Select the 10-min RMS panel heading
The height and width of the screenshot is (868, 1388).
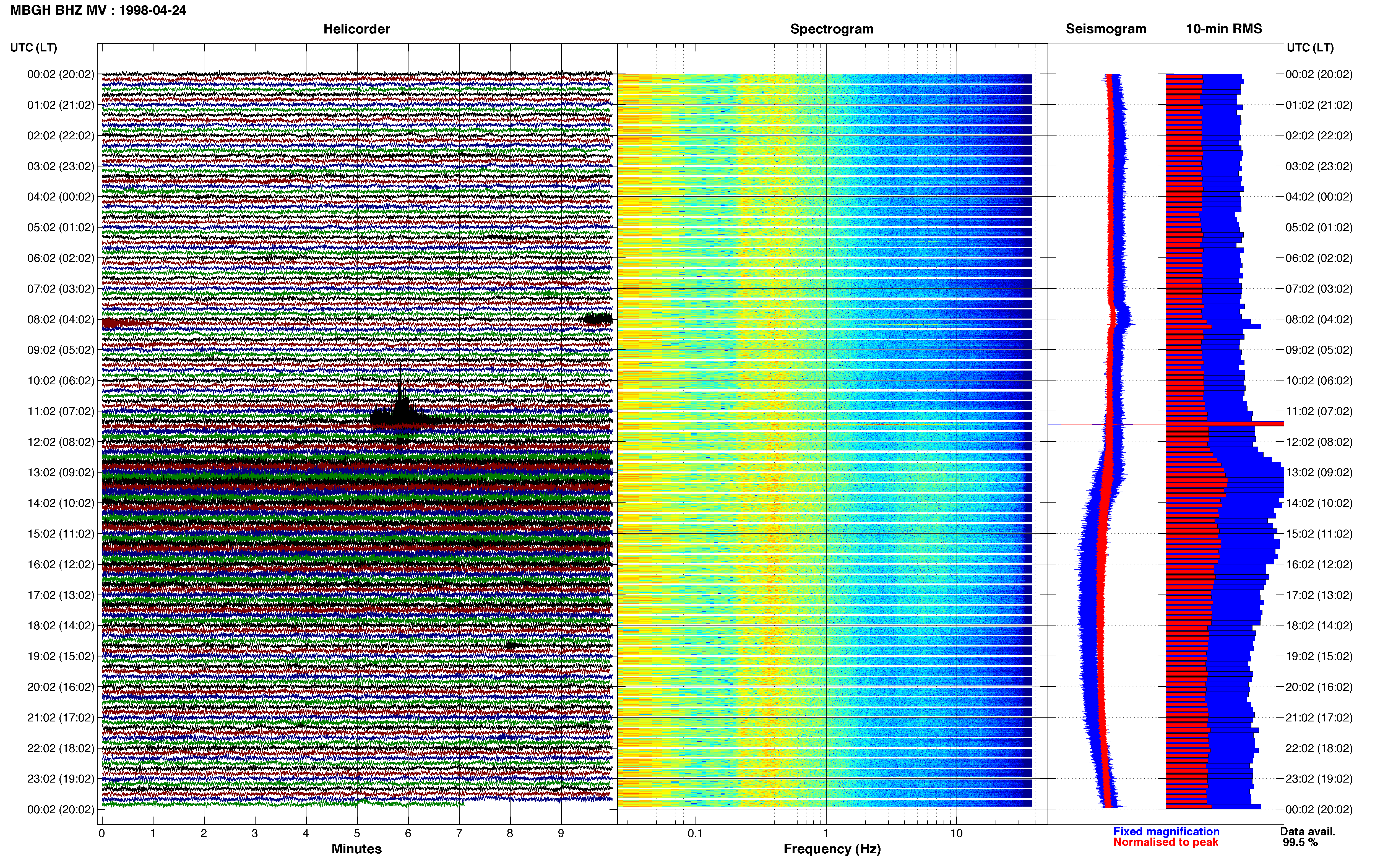click(x=1224, y=29)
